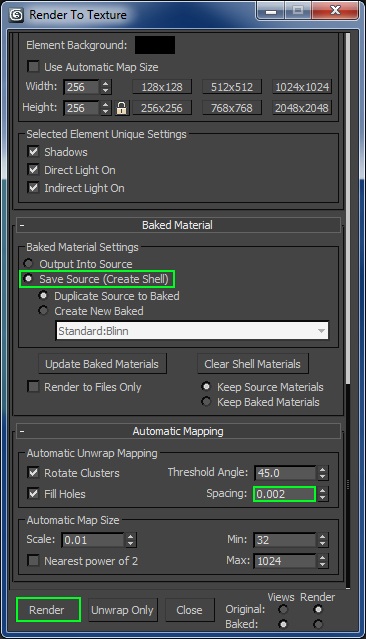Click the Spacing spinner arrows
366x639 pixels.
322,494
